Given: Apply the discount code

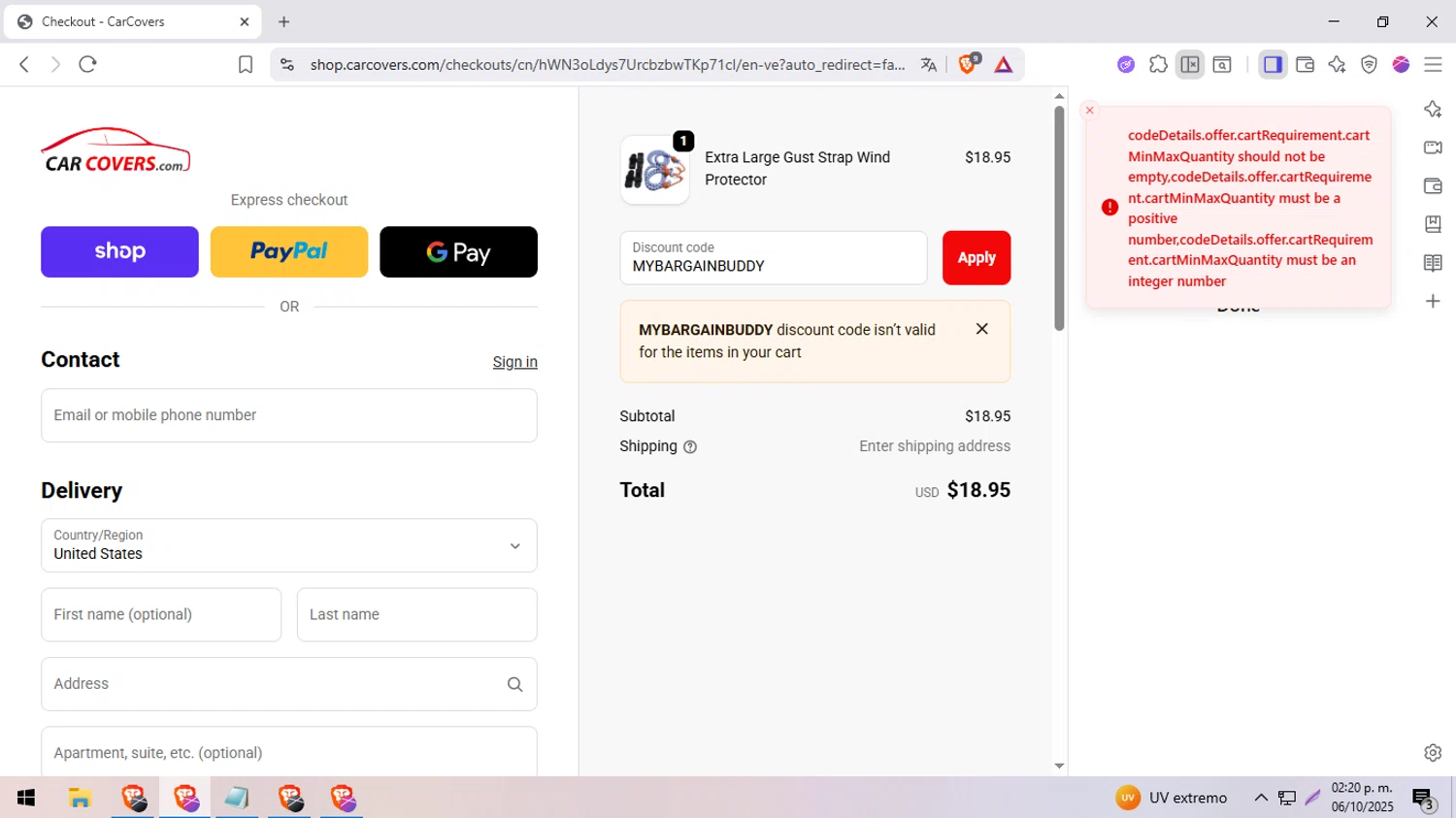Looking at the screenshot, I should click(976, 257).
